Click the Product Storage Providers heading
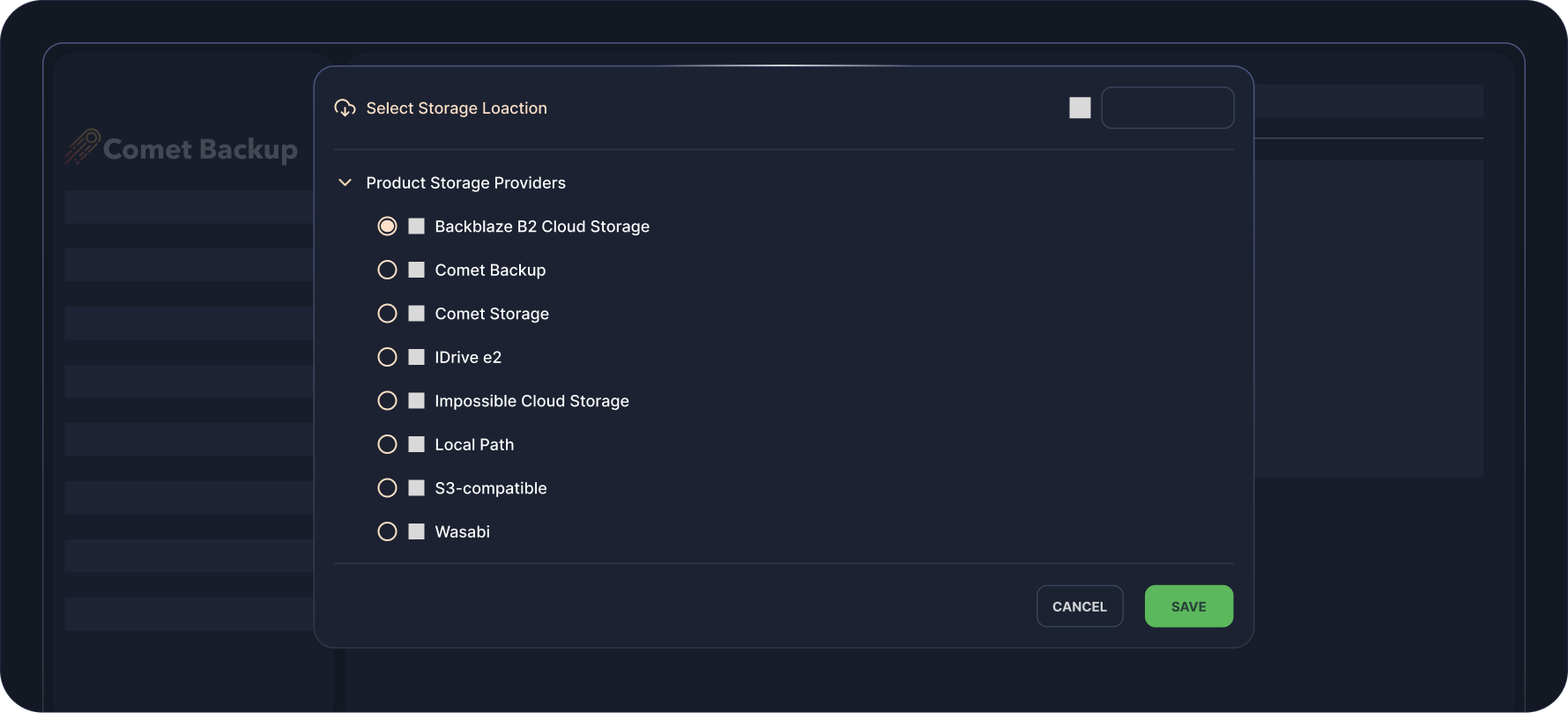This screenshot has height=713, width=1568. point(465,182)
